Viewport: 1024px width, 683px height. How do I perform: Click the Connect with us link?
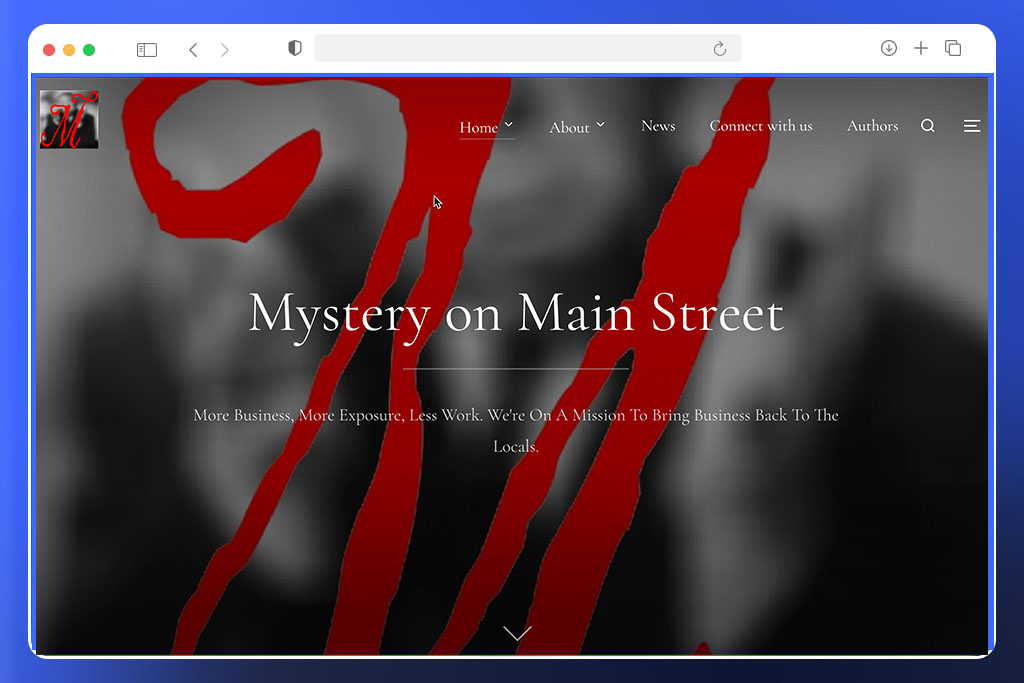click(x=761, y=126)
